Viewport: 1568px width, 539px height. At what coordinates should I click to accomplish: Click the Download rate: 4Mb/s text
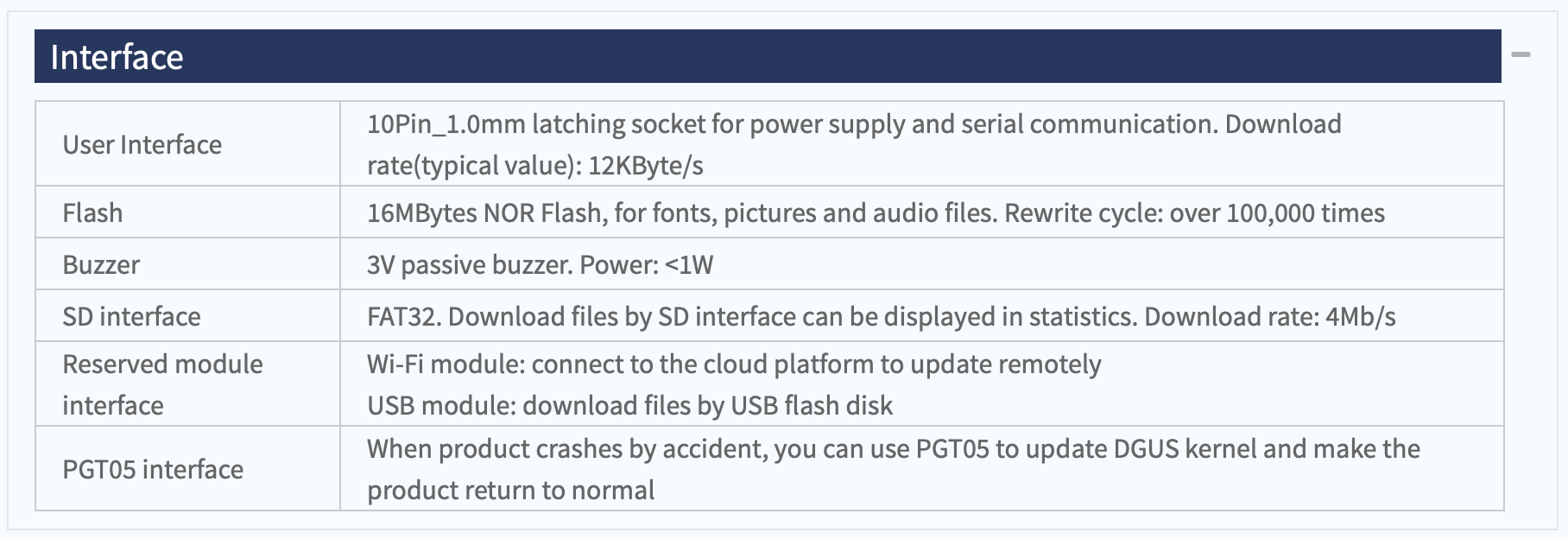point(1269,316)
